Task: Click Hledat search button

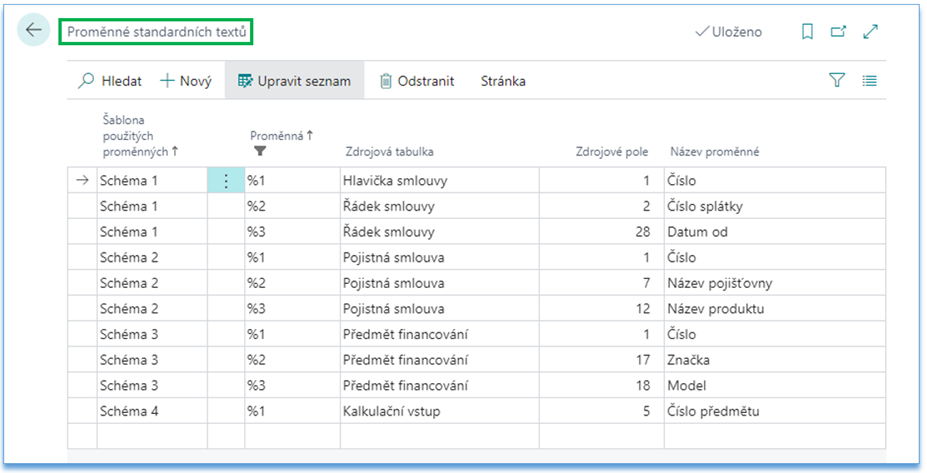Action: point(111,81)
